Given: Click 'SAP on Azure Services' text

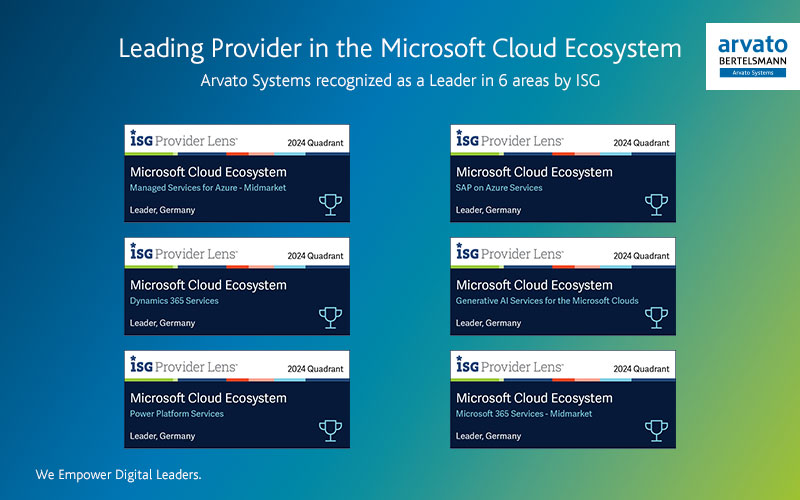Looking at the screenshot, I should (499, 188).
